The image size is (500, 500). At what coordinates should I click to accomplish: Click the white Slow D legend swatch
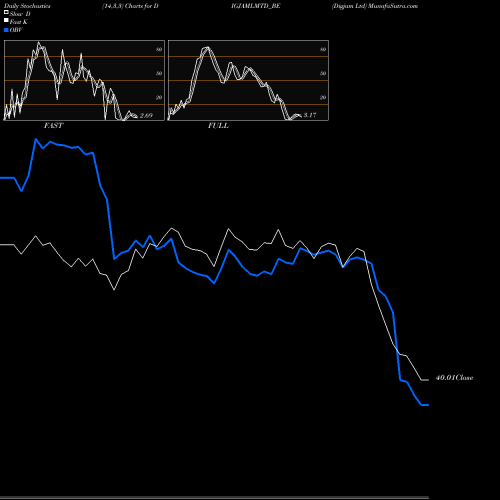[x=6, y=12]
